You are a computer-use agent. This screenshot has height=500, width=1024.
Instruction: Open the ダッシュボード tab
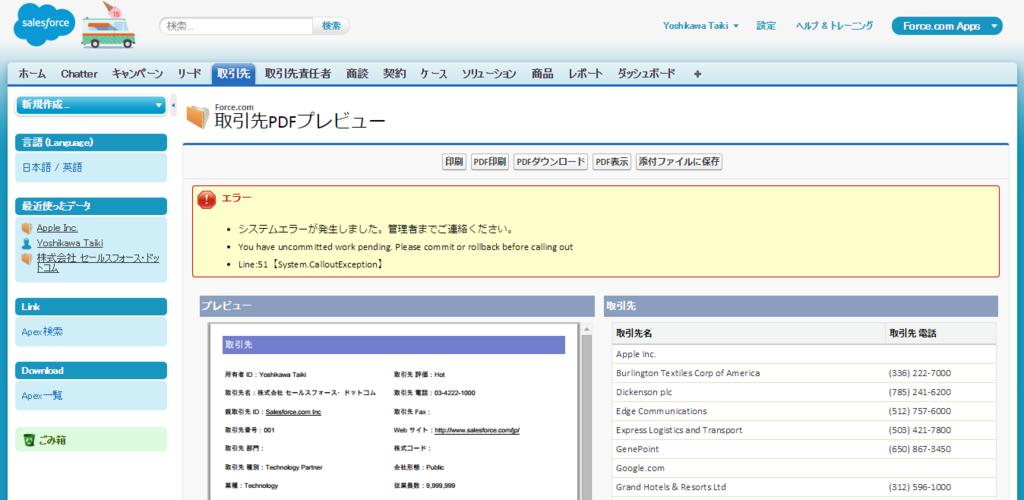click(647, 74)
